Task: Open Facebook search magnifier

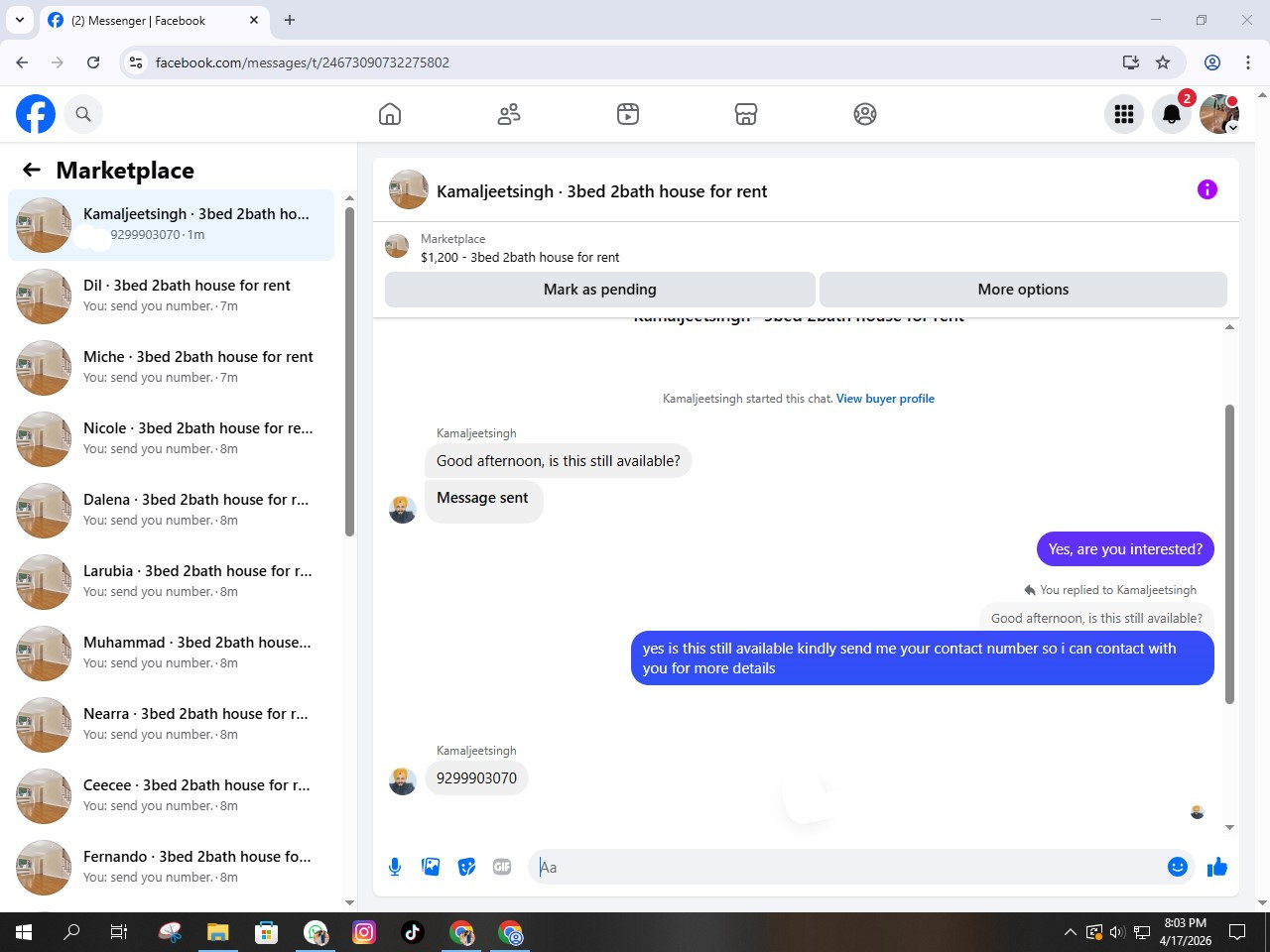Action: 83,114
